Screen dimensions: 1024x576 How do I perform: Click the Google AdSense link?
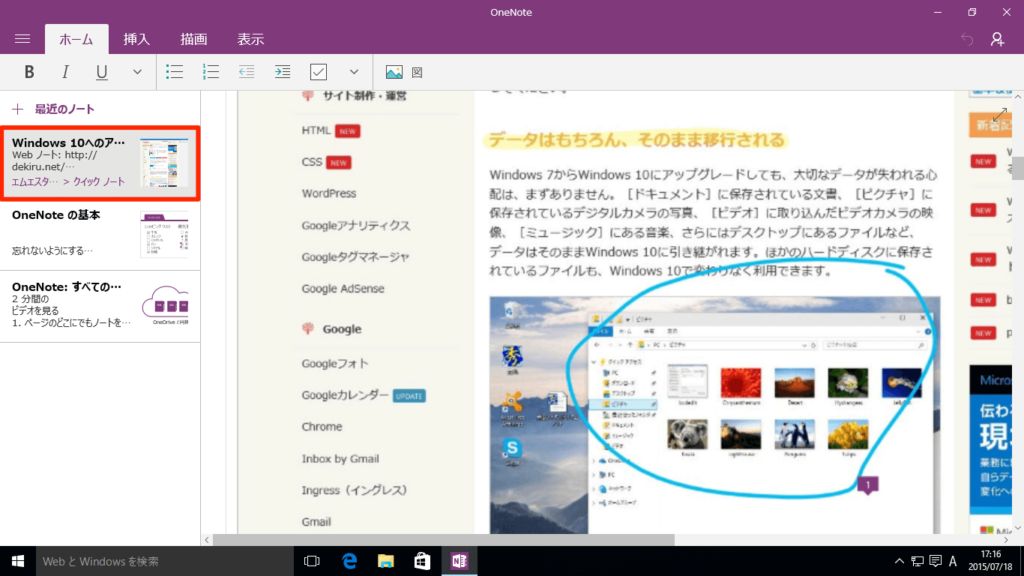click(343, 289)
